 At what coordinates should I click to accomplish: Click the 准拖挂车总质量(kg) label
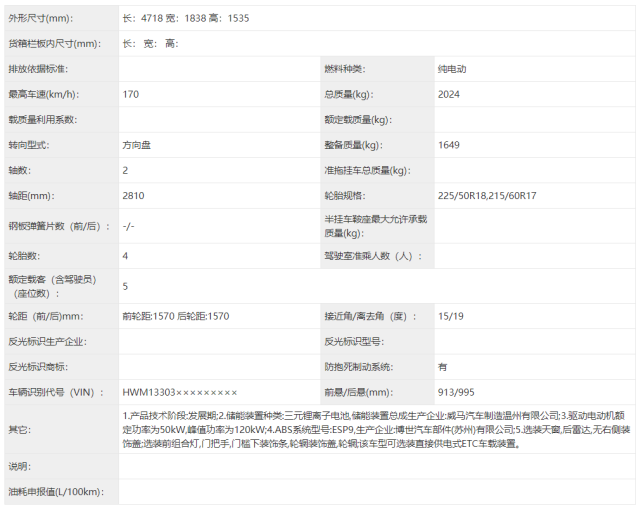[368, 170]
